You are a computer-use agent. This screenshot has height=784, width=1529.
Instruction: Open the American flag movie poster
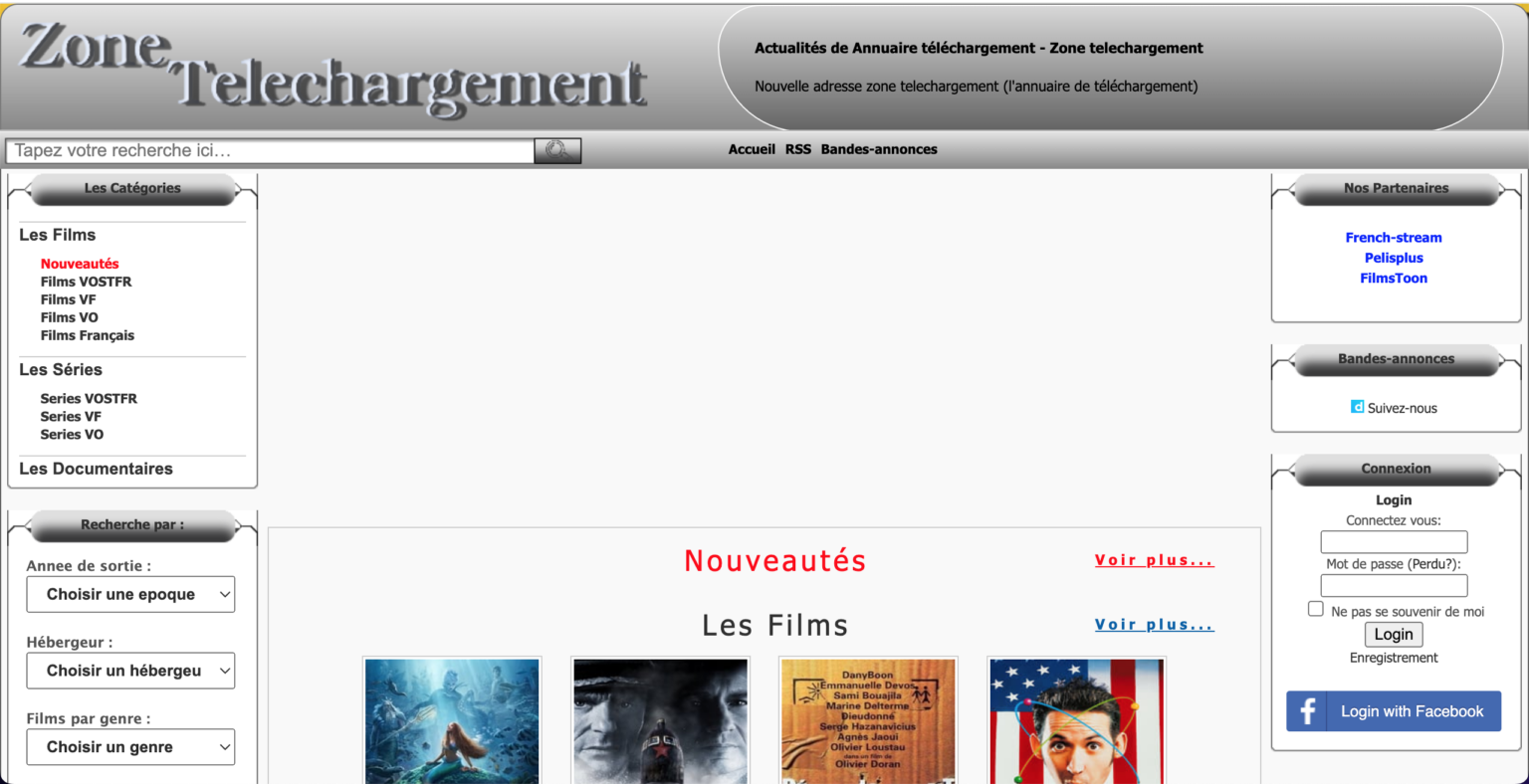pos(1076,721)
